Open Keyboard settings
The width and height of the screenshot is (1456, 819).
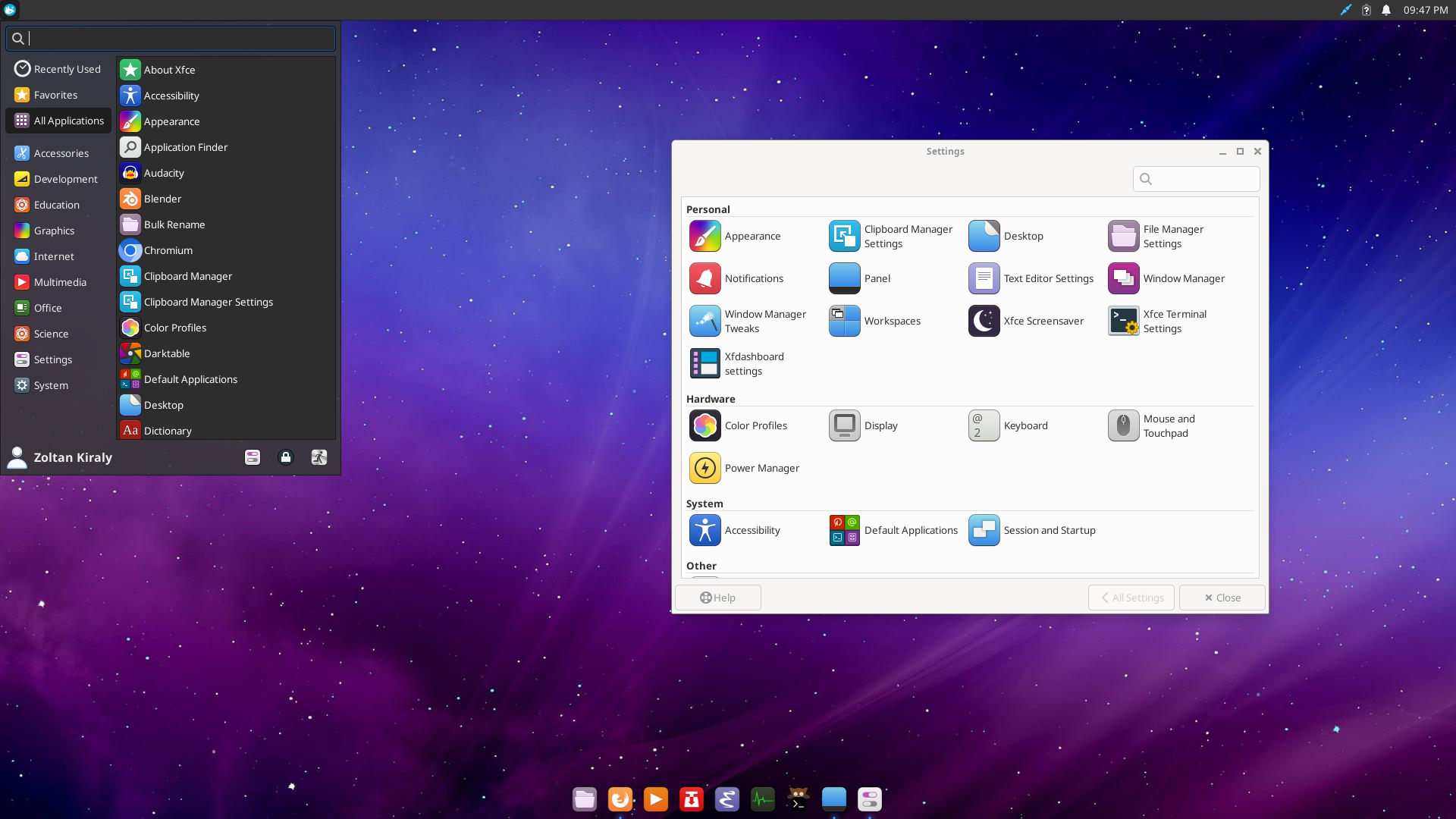click(1009, 426)
